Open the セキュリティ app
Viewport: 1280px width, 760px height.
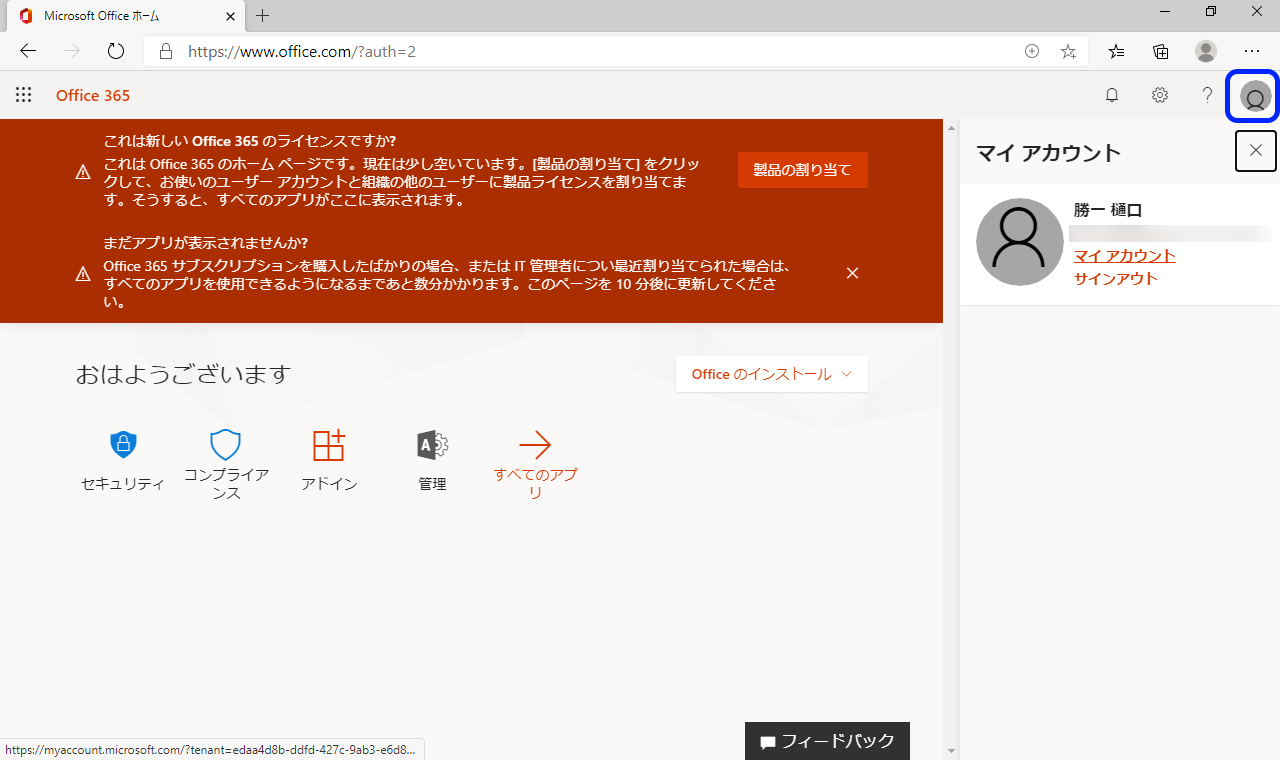(122, 460)
